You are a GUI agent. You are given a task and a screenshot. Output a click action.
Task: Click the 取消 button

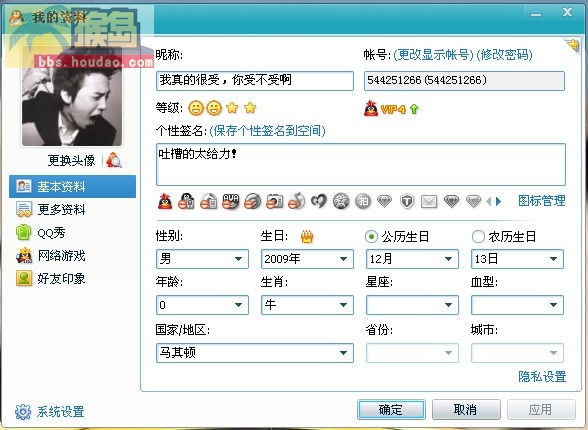point(466,410)
